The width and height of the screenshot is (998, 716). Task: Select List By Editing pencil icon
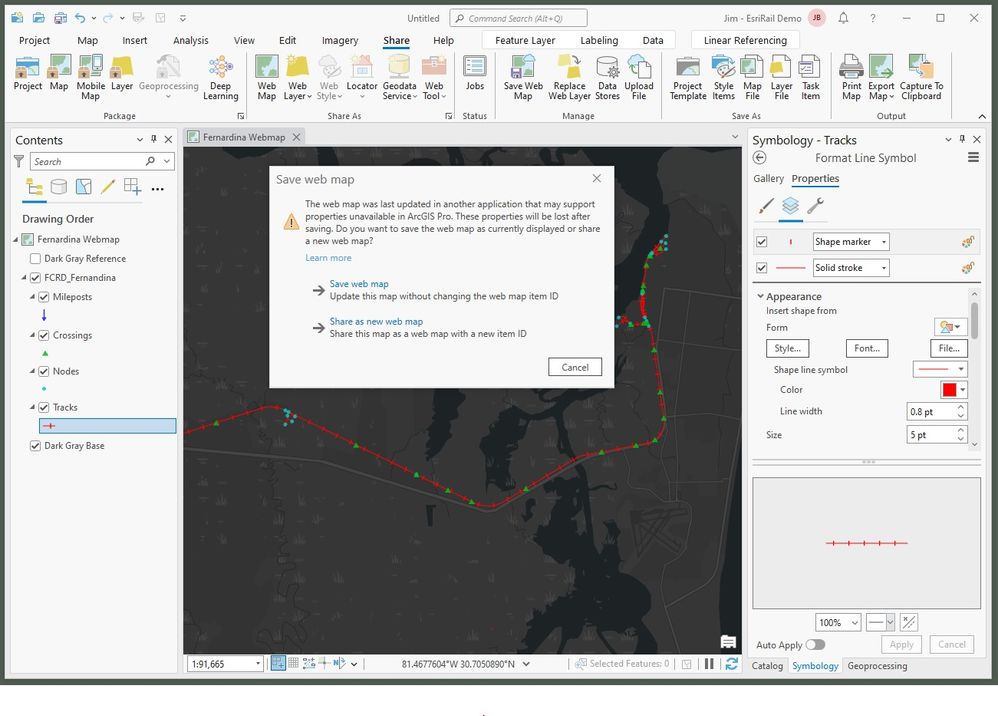coord(108,187)
